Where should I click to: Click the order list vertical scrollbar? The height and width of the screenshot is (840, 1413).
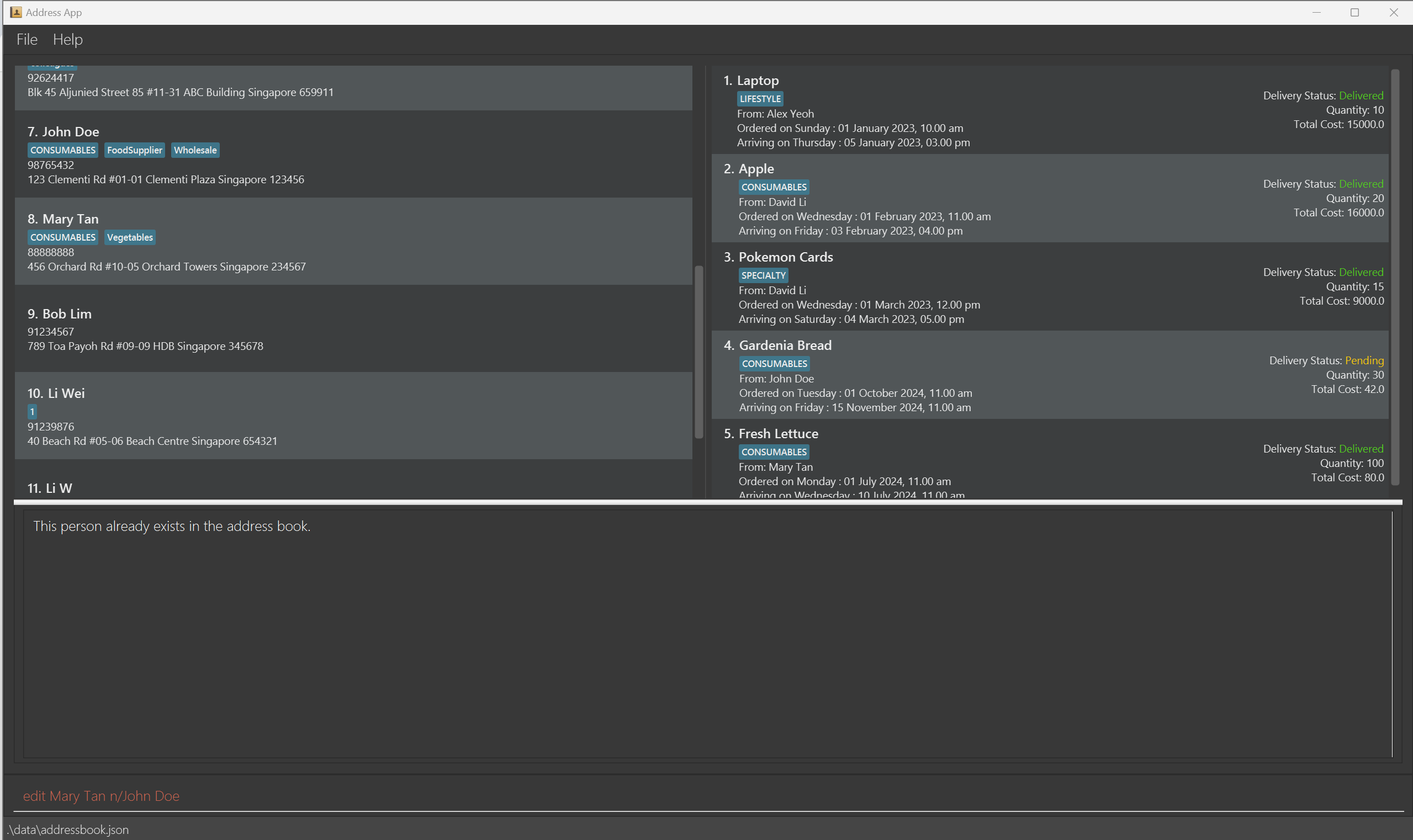pos(1395,278)
